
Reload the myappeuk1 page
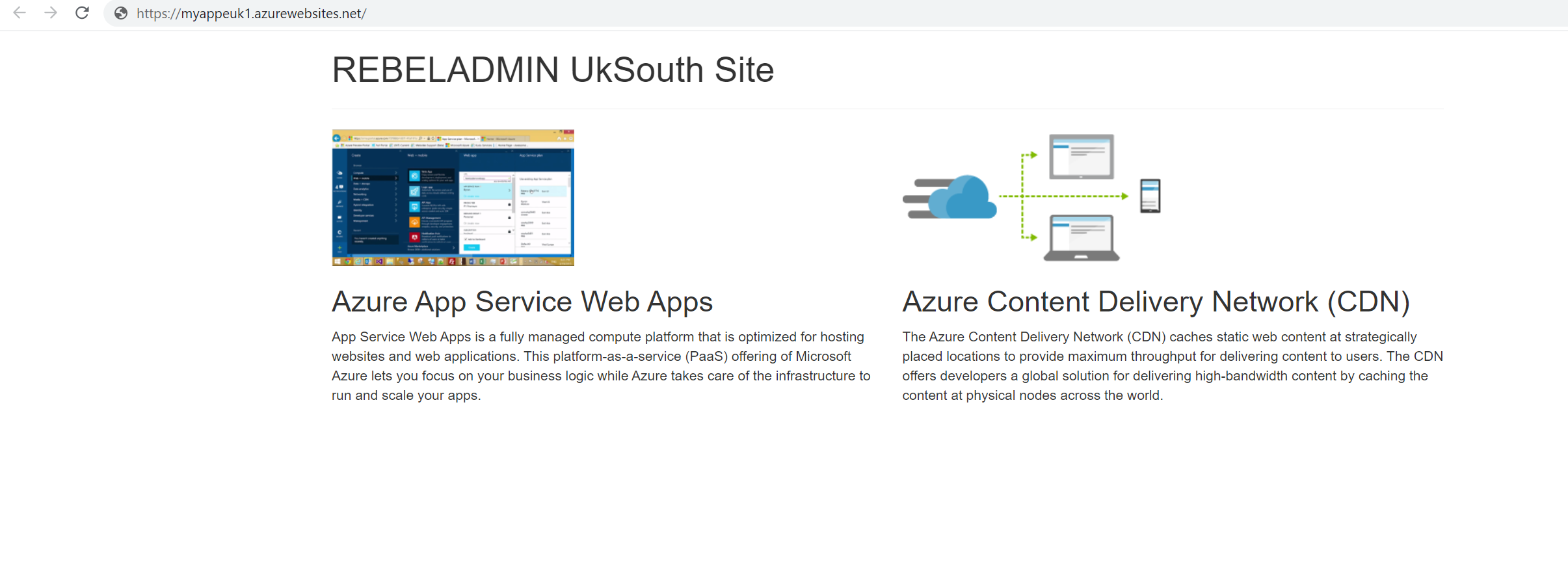pos(82,13)
